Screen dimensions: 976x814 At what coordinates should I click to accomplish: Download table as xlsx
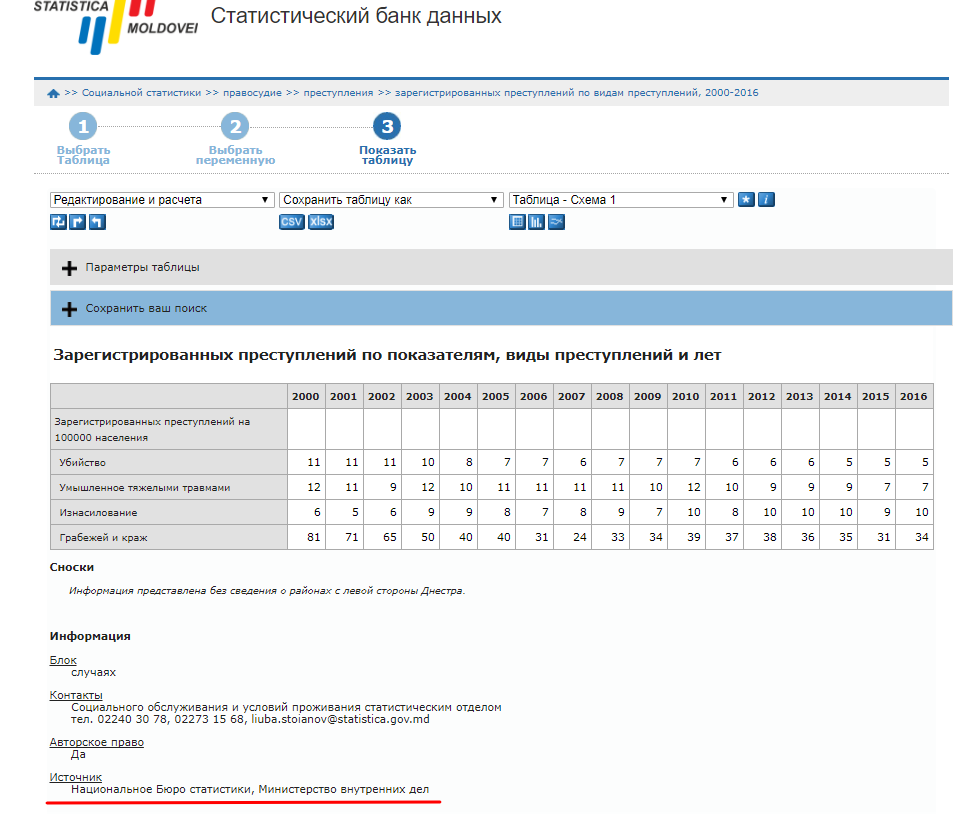point(321,222)
